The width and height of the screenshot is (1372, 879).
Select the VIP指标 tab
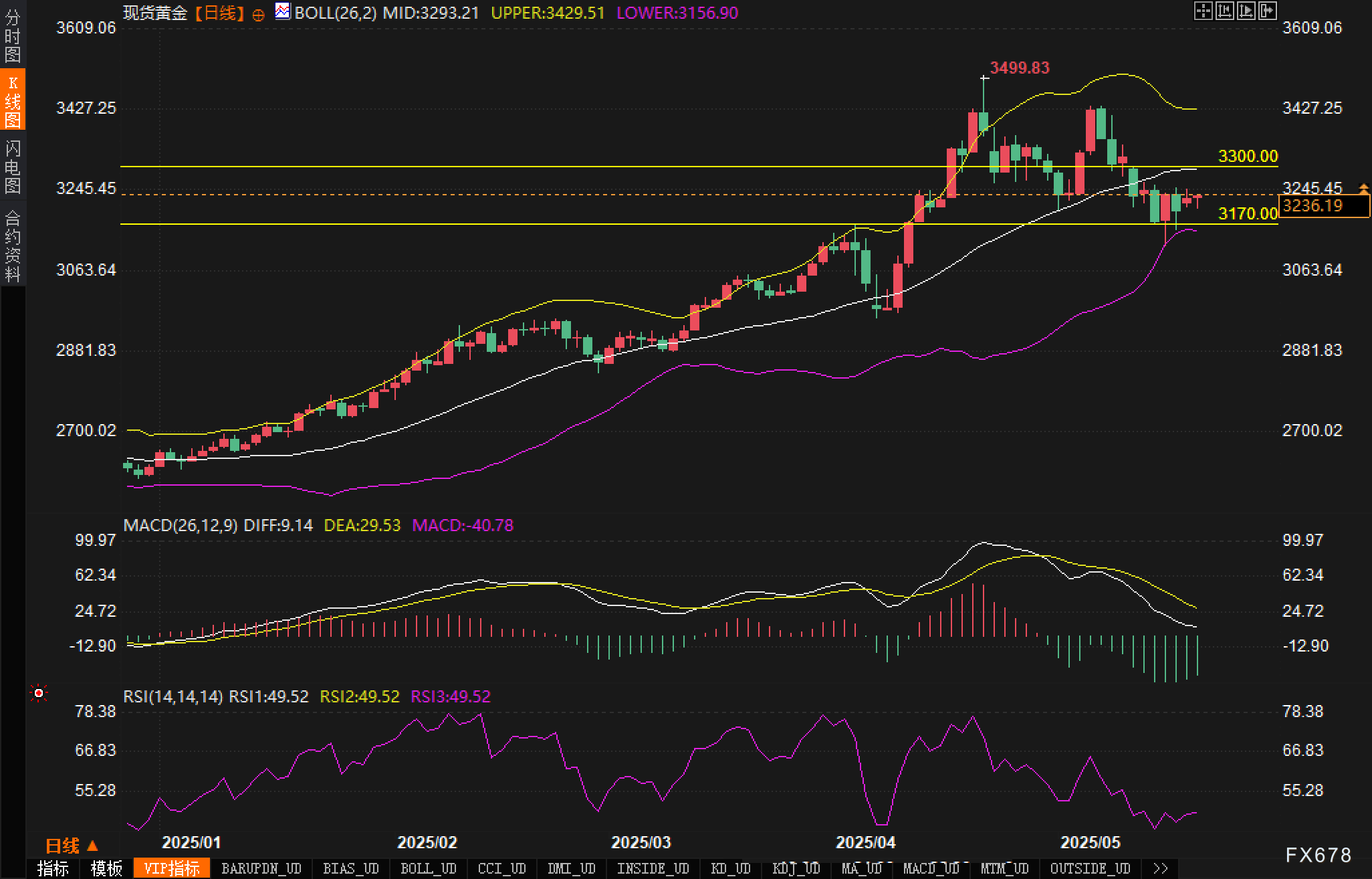172,868
